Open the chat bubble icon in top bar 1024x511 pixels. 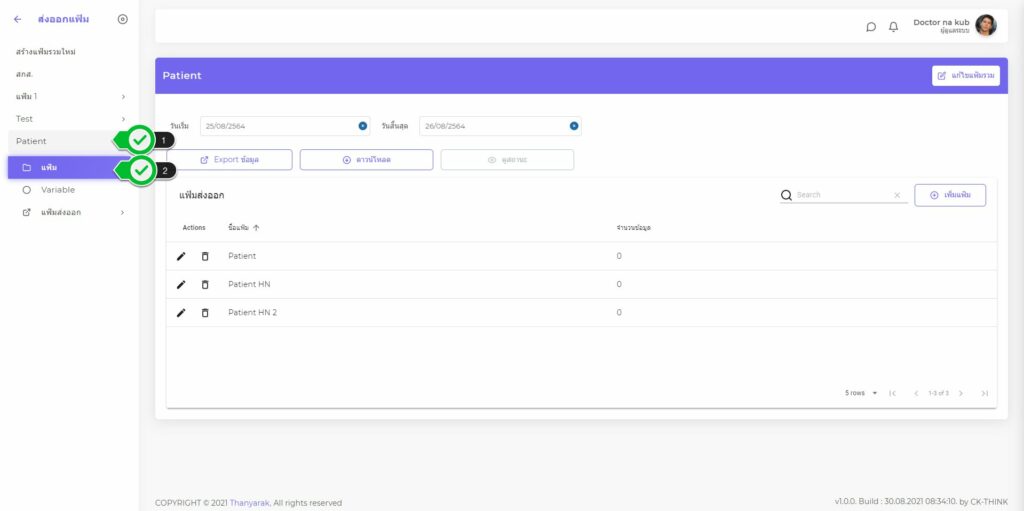pos(871,27)
